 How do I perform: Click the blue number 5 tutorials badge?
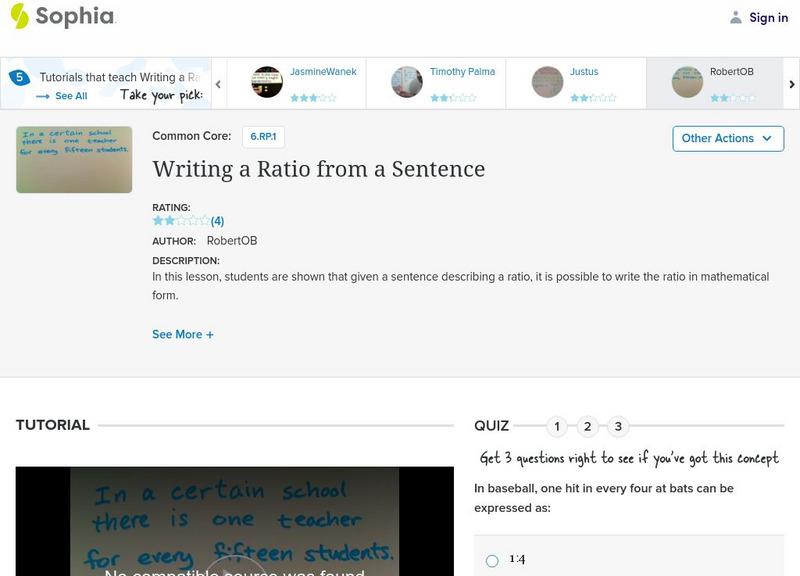point(19,78)
